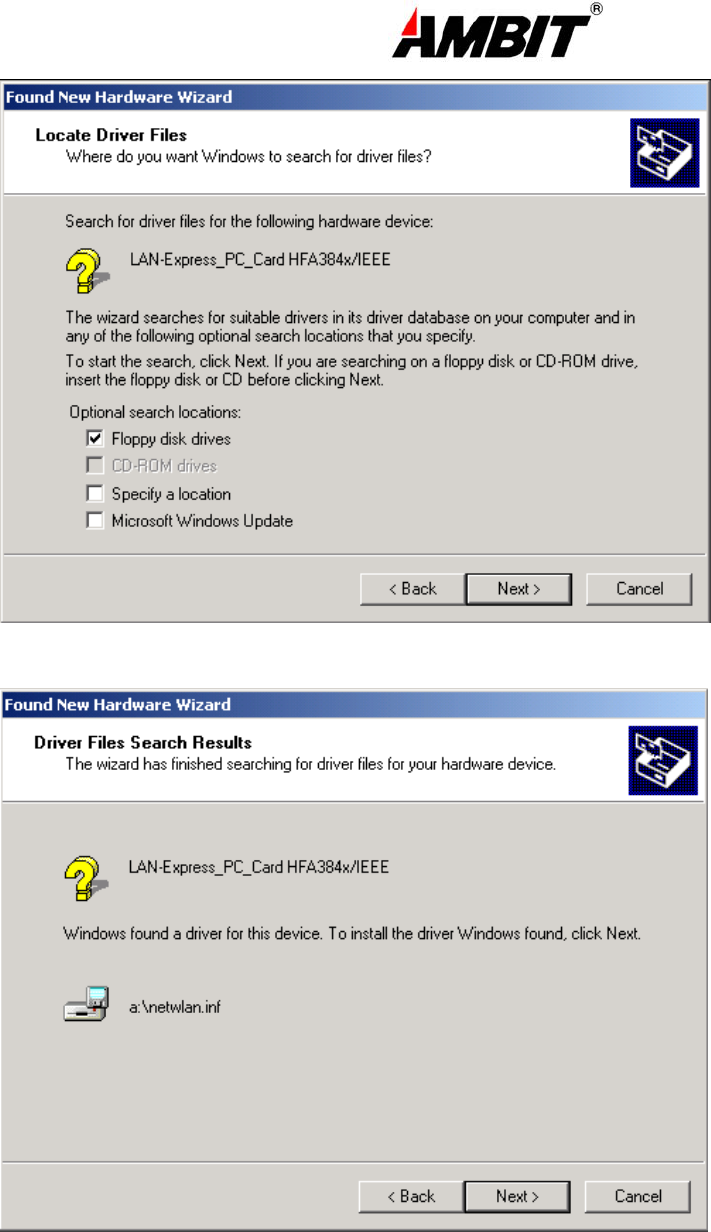Cancel the Locate Driver Files wizard

coord(639,589)
